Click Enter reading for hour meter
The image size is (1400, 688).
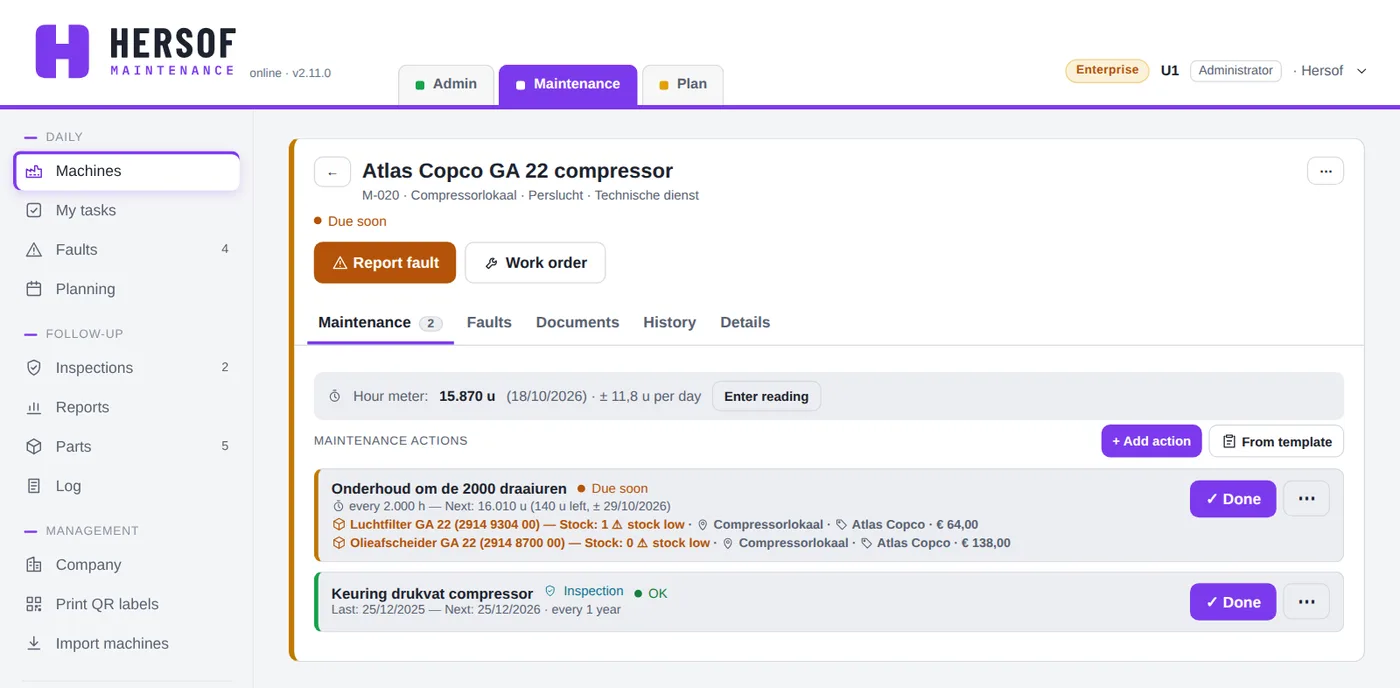pyautogui.click(x=766, y=396)
